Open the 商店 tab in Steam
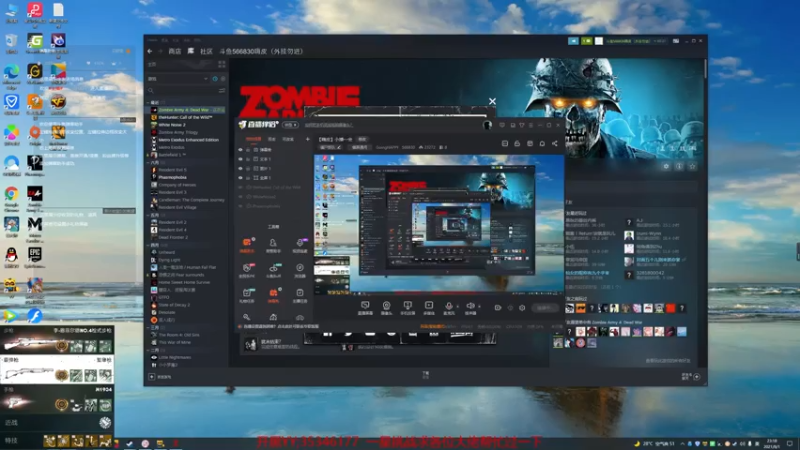The image size is (800, 450). tap(174, 52)
